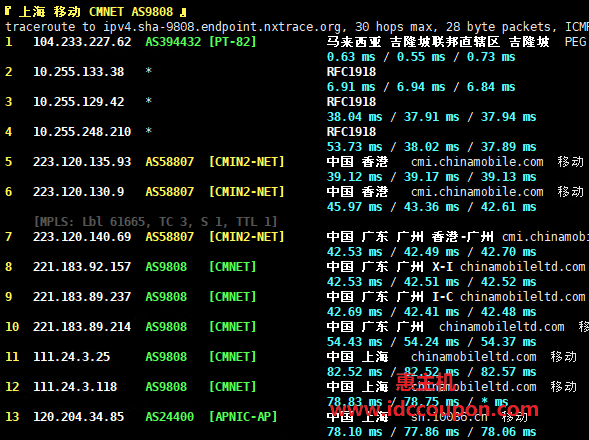Click the [CMNET] tag on hop 9
Image resolution: width=589 pixels, height=440 pixels.
point(233,297)
